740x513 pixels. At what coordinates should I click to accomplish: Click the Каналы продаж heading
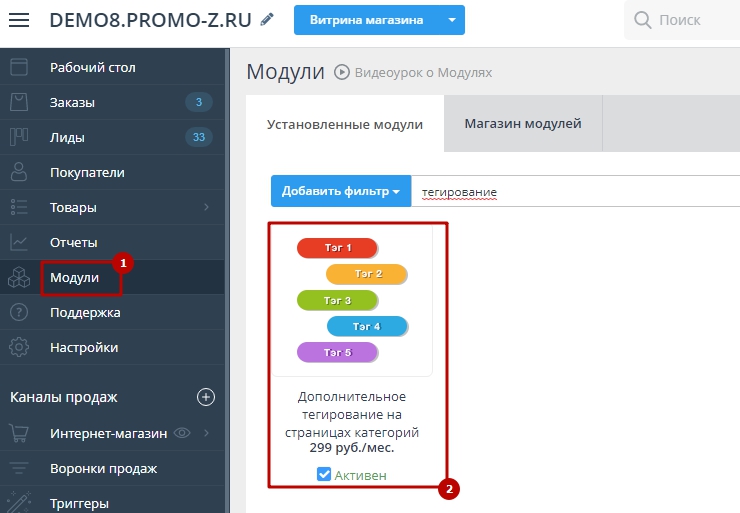coord(64,397)
